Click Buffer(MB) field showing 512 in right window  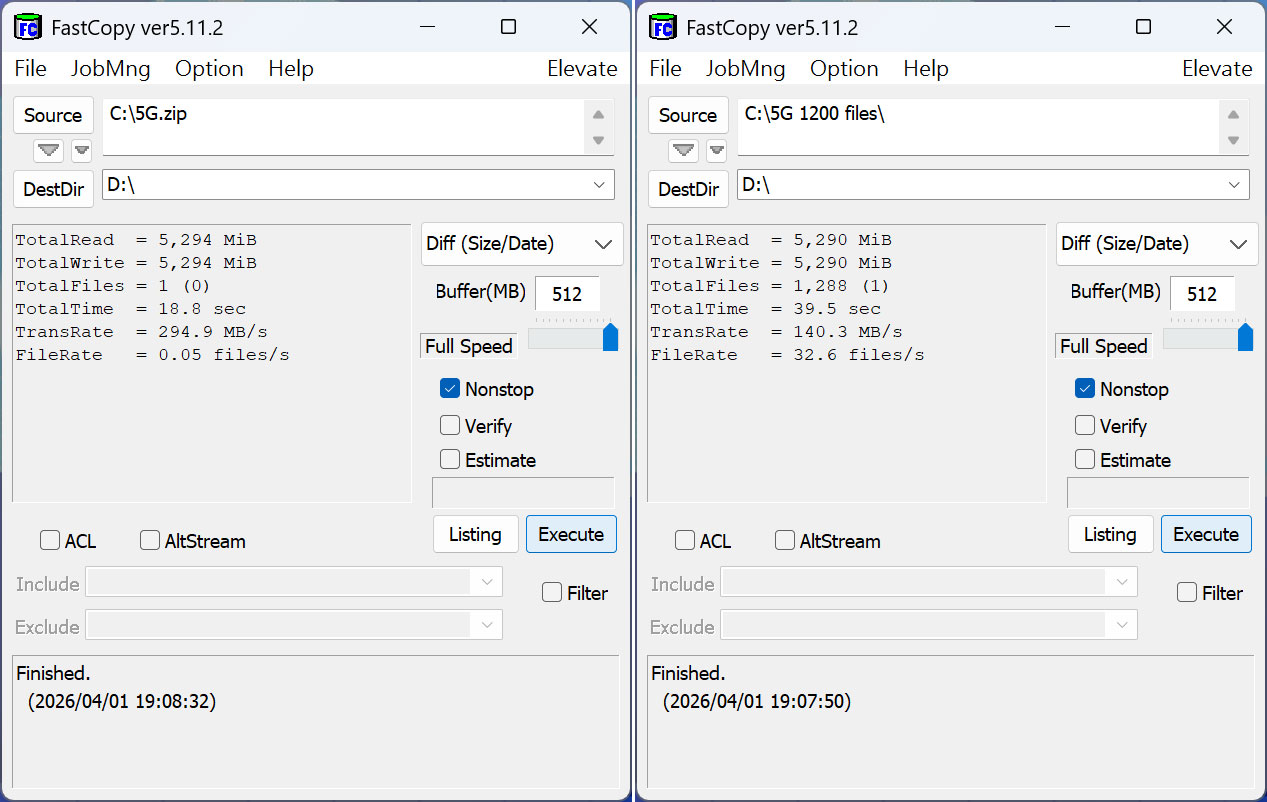point(1202,294)
